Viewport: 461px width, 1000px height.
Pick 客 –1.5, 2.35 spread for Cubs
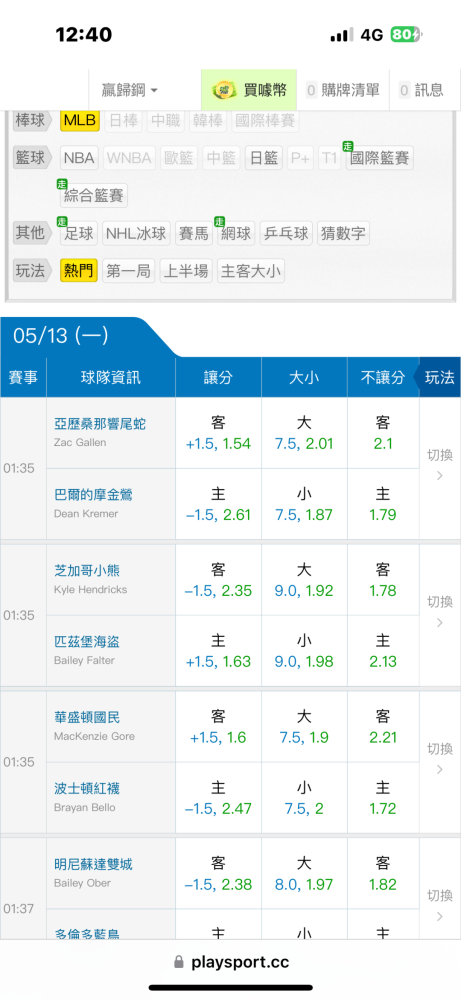pyautogui.click(x=218, y=580)
